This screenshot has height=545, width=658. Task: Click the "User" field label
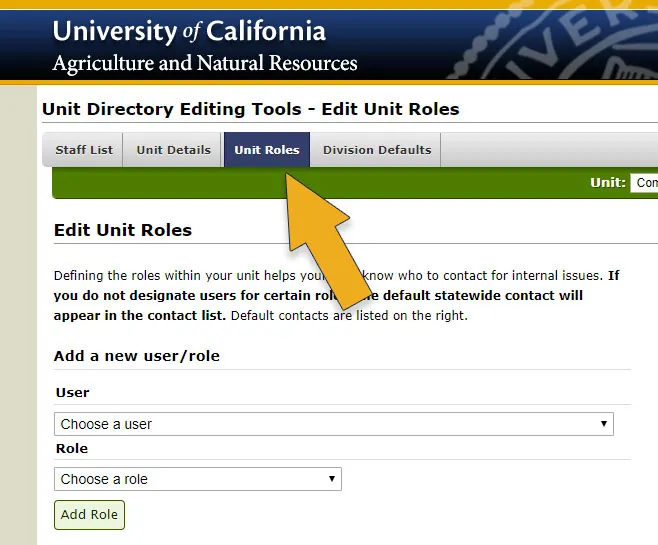72,393
